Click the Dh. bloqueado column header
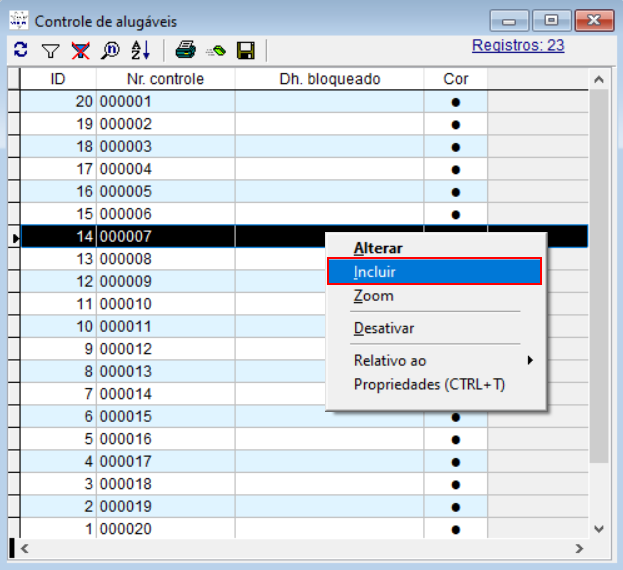 [330, 79]
